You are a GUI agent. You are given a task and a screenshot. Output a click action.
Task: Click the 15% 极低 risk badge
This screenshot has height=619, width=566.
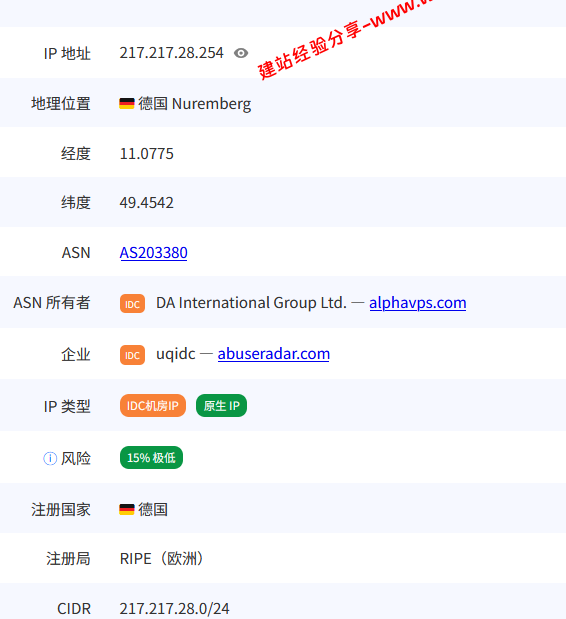pyautogui.click(x=151, y=458)
